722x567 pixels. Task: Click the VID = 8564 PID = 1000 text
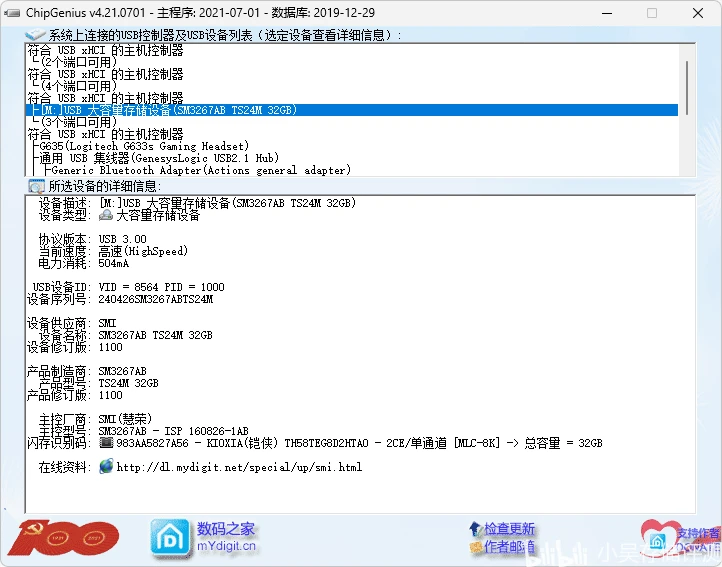(x=161, y=287)
